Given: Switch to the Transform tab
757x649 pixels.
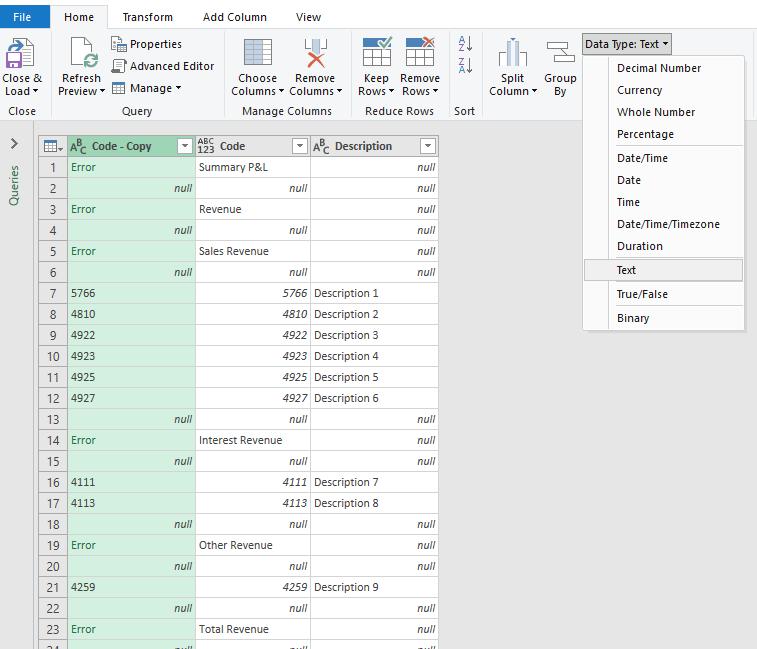Looking at the screenshot, I should click(x=148, y=17).
